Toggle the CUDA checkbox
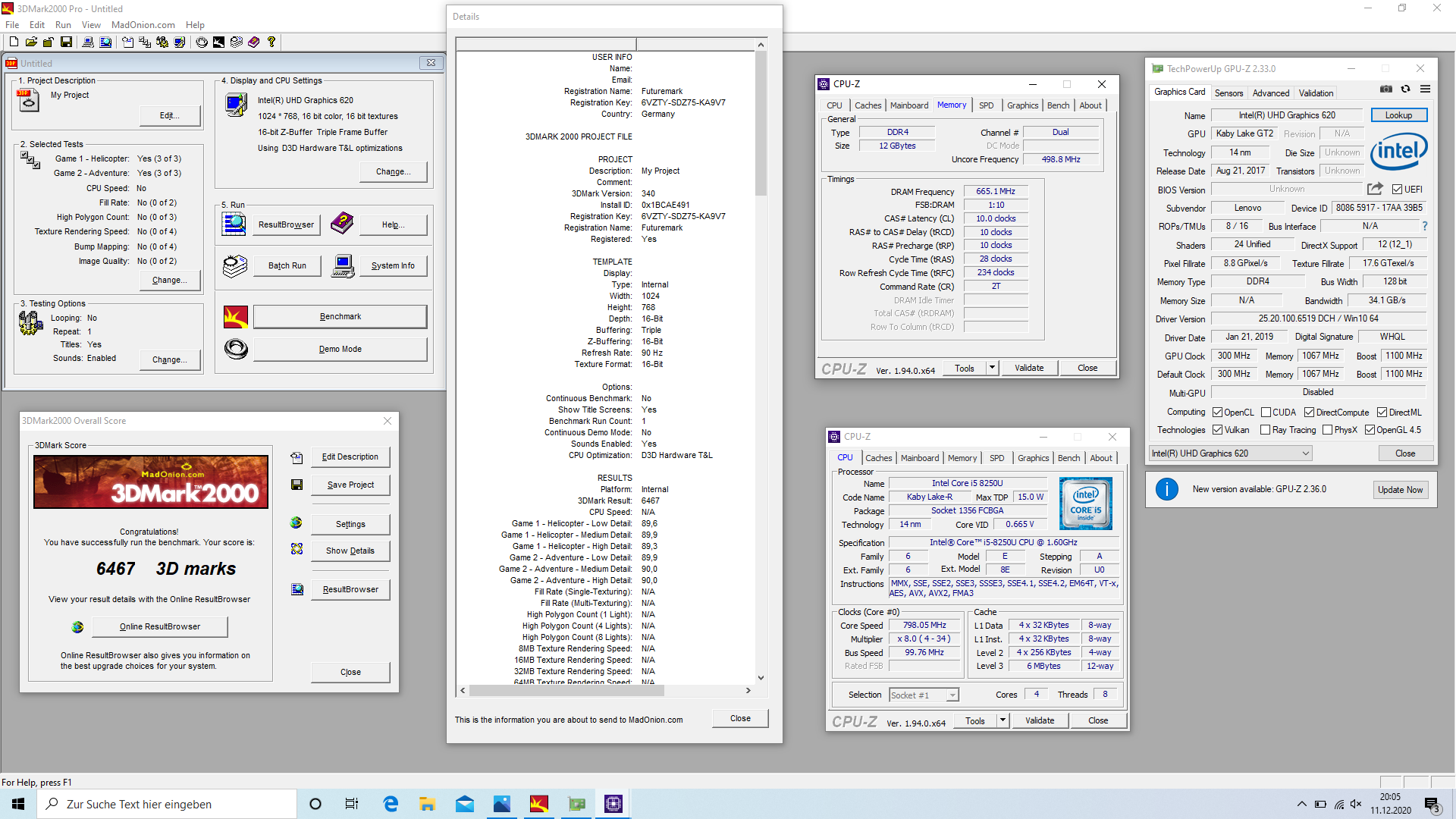Viewport: 1456px width, 819px height. click(x=1266, y=413)
